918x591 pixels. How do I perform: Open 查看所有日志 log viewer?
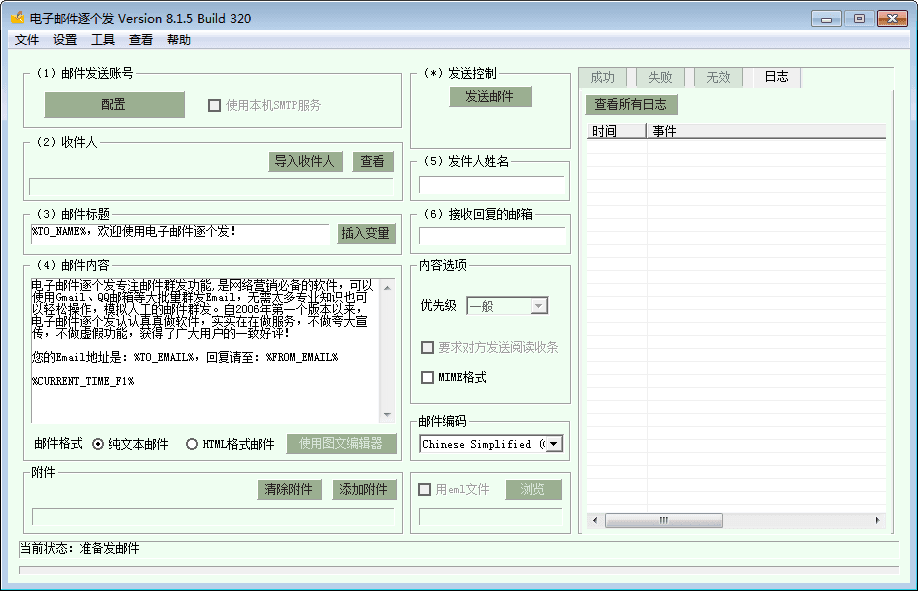tap(632, 104)
